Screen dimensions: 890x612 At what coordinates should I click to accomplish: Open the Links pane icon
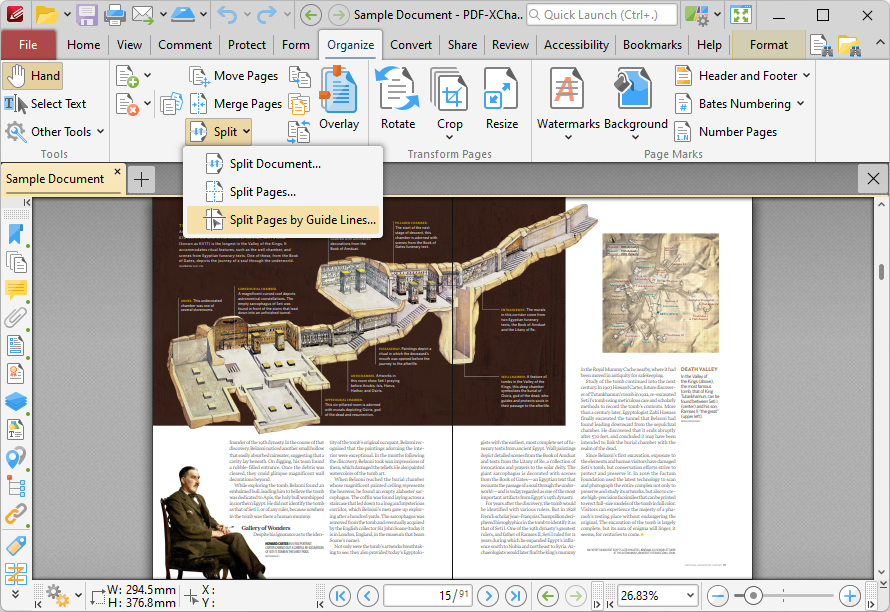click(16, 514)
